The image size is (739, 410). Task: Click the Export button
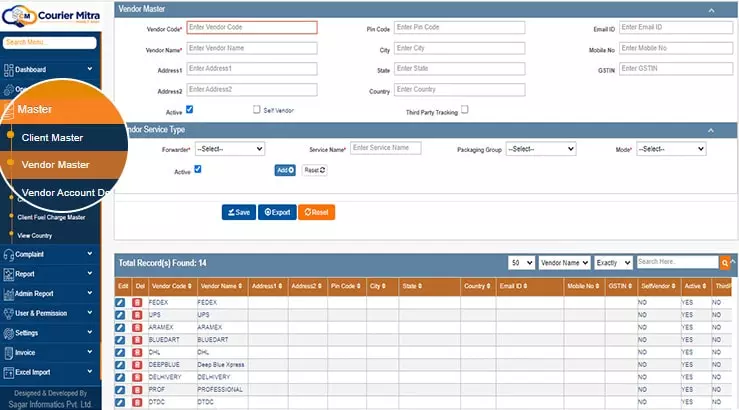[x=275, y=212]
